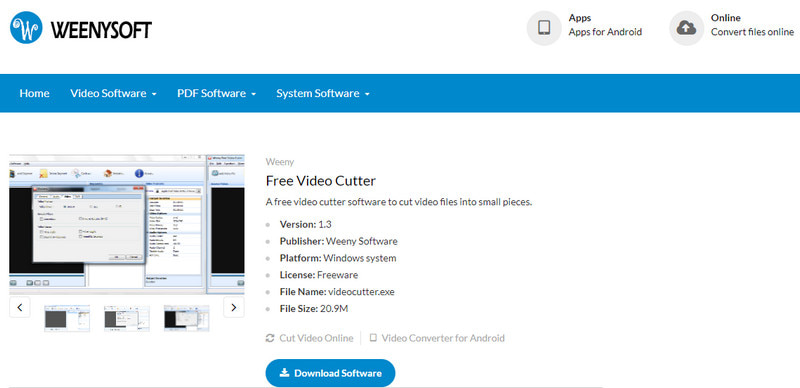Screen dimensions: 800x388
Task: Open the Cut Video Online link
Action: (x=316, y=338)
